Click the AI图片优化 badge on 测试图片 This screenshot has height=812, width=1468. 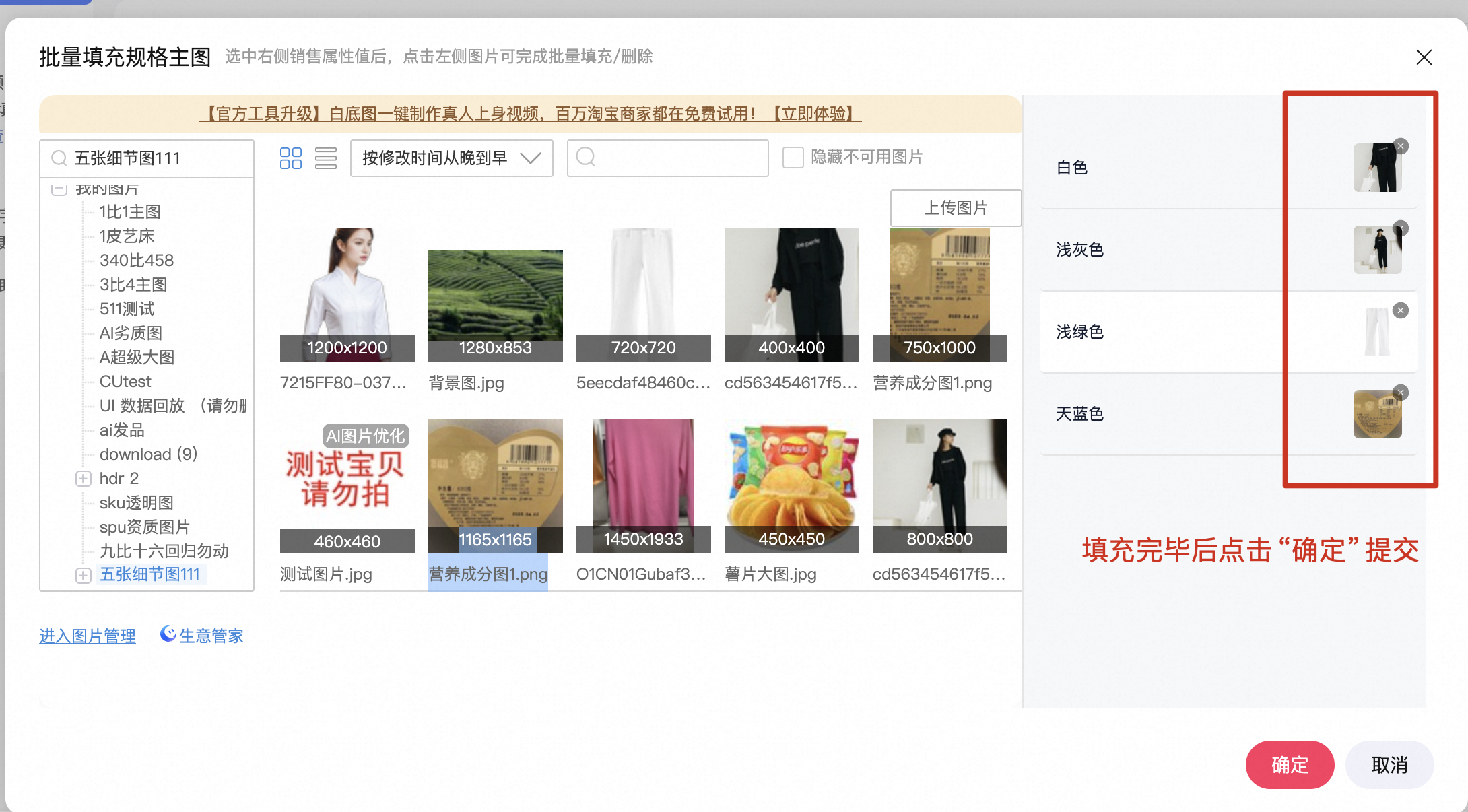(366, 436)
